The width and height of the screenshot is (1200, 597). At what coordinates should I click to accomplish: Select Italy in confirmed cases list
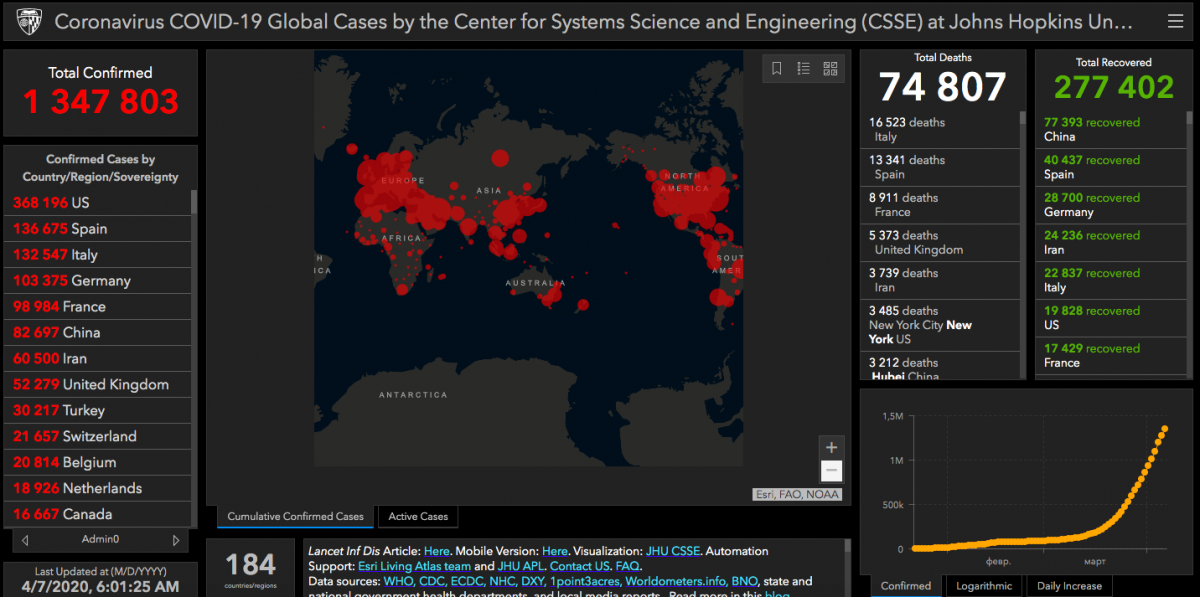click(97, 255)
